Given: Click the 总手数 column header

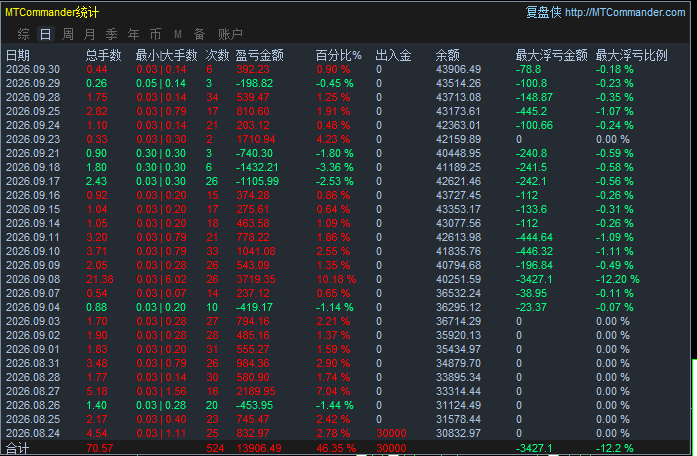Looking at the screenshot, I should click(104, 55).
